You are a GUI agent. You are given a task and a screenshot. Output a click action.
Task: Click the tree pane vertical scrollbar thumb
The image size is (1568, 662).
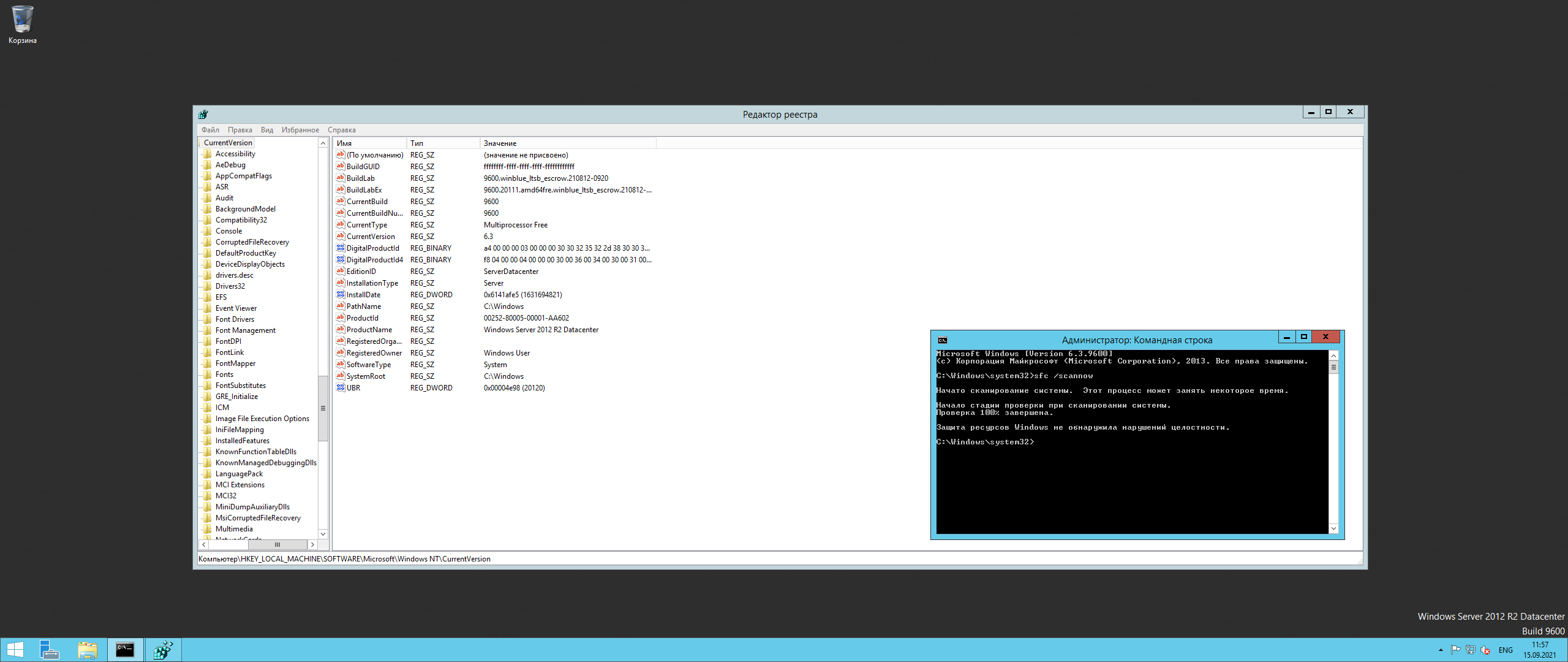(x=323, y=408)
